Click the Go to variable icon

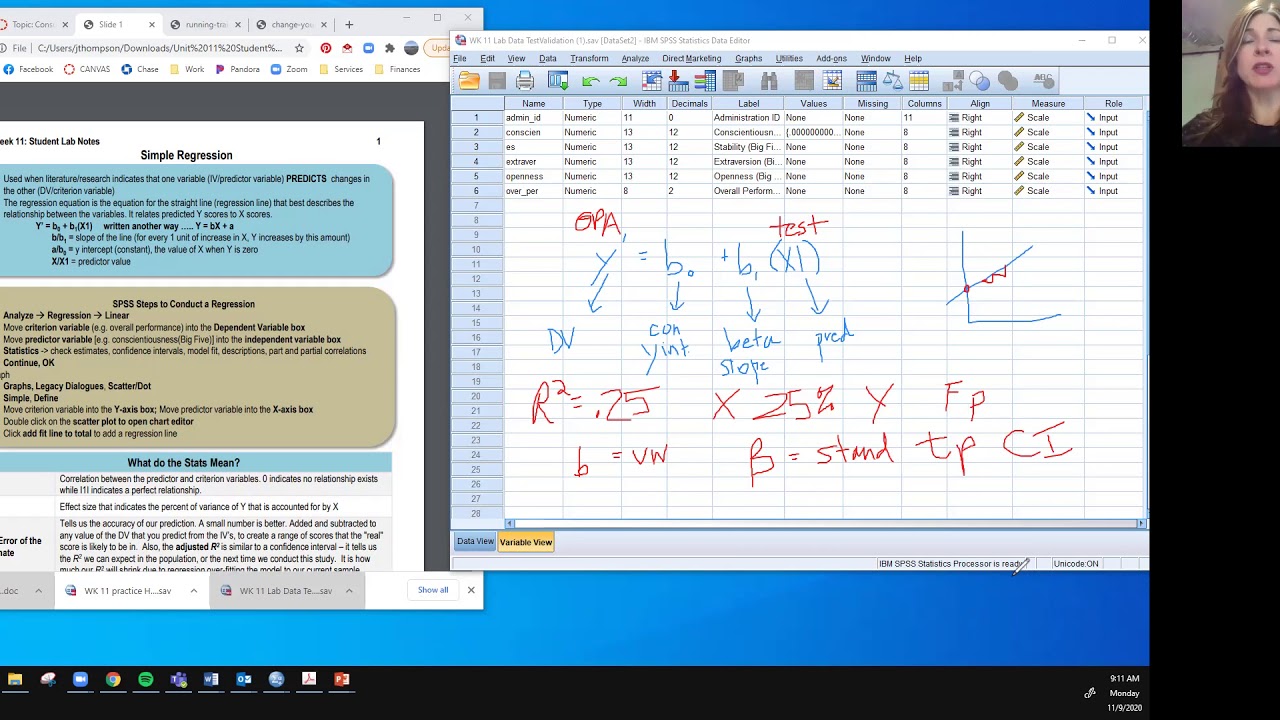point(679,81)
